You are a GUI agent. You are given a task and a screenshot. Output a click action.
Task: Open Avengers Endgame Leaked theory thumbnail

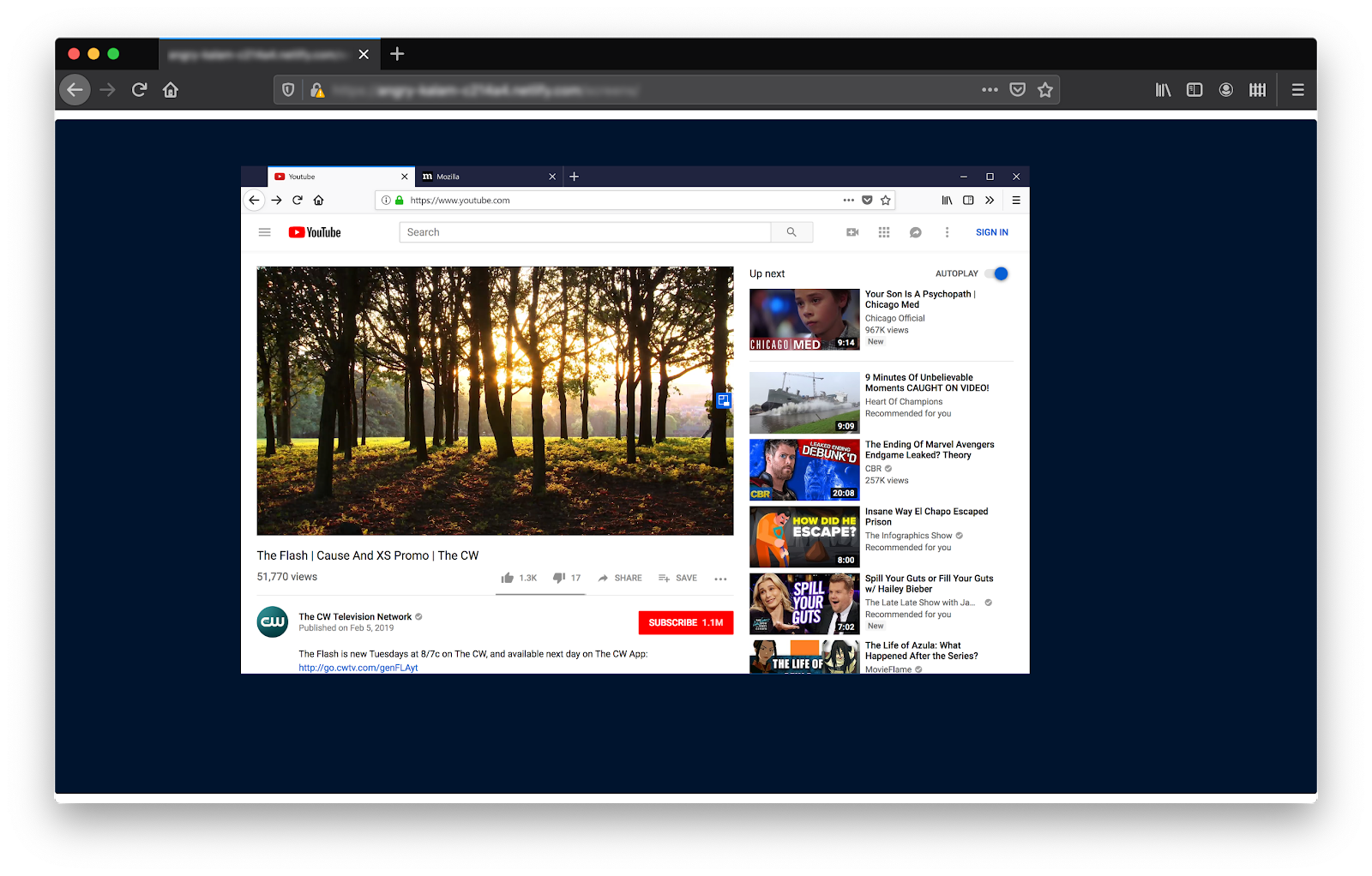click(804, 470)
